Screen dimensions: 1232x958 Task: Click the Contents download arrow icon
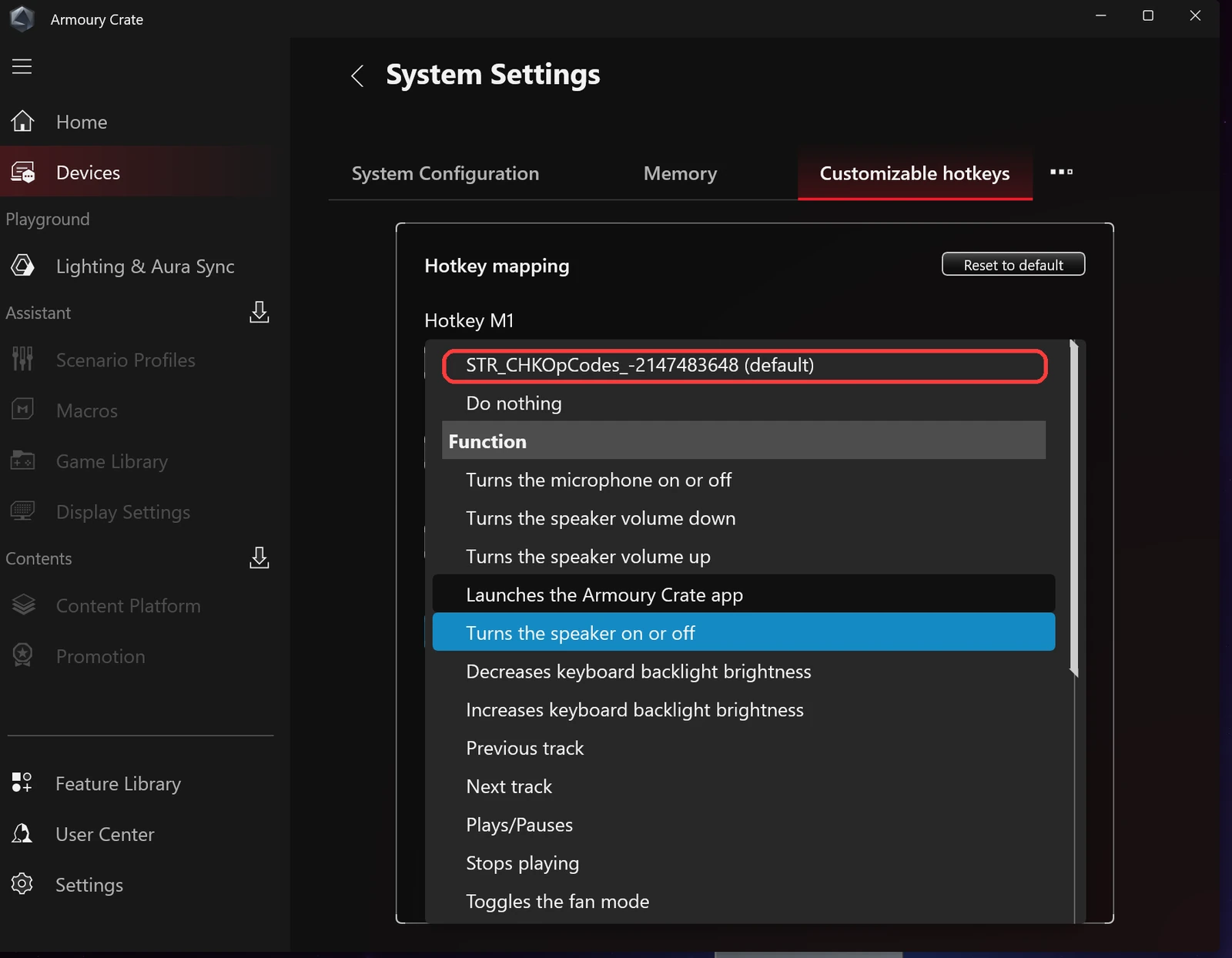259,558
